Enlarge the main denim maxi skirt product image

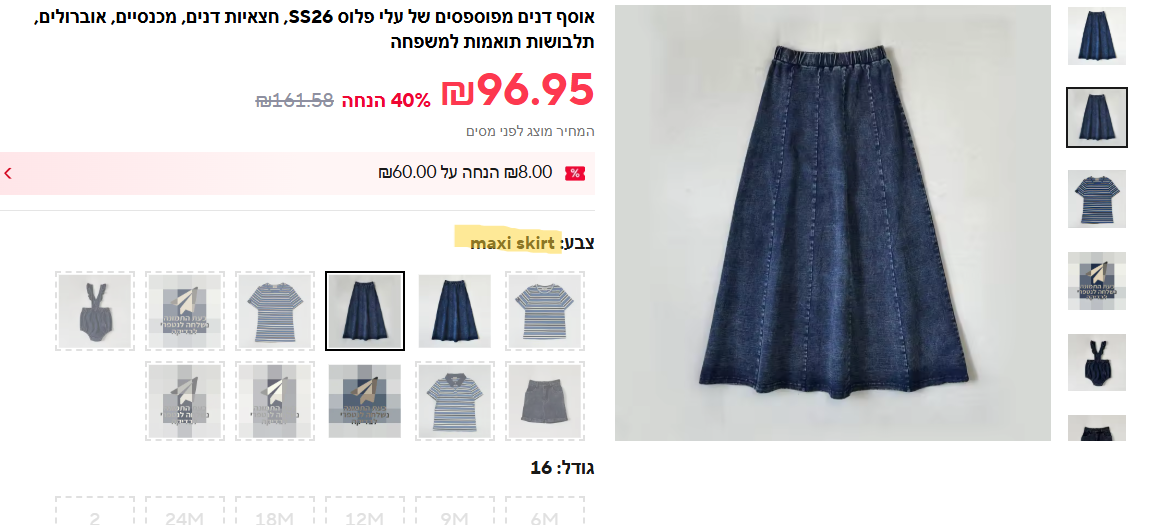[832, 223]
